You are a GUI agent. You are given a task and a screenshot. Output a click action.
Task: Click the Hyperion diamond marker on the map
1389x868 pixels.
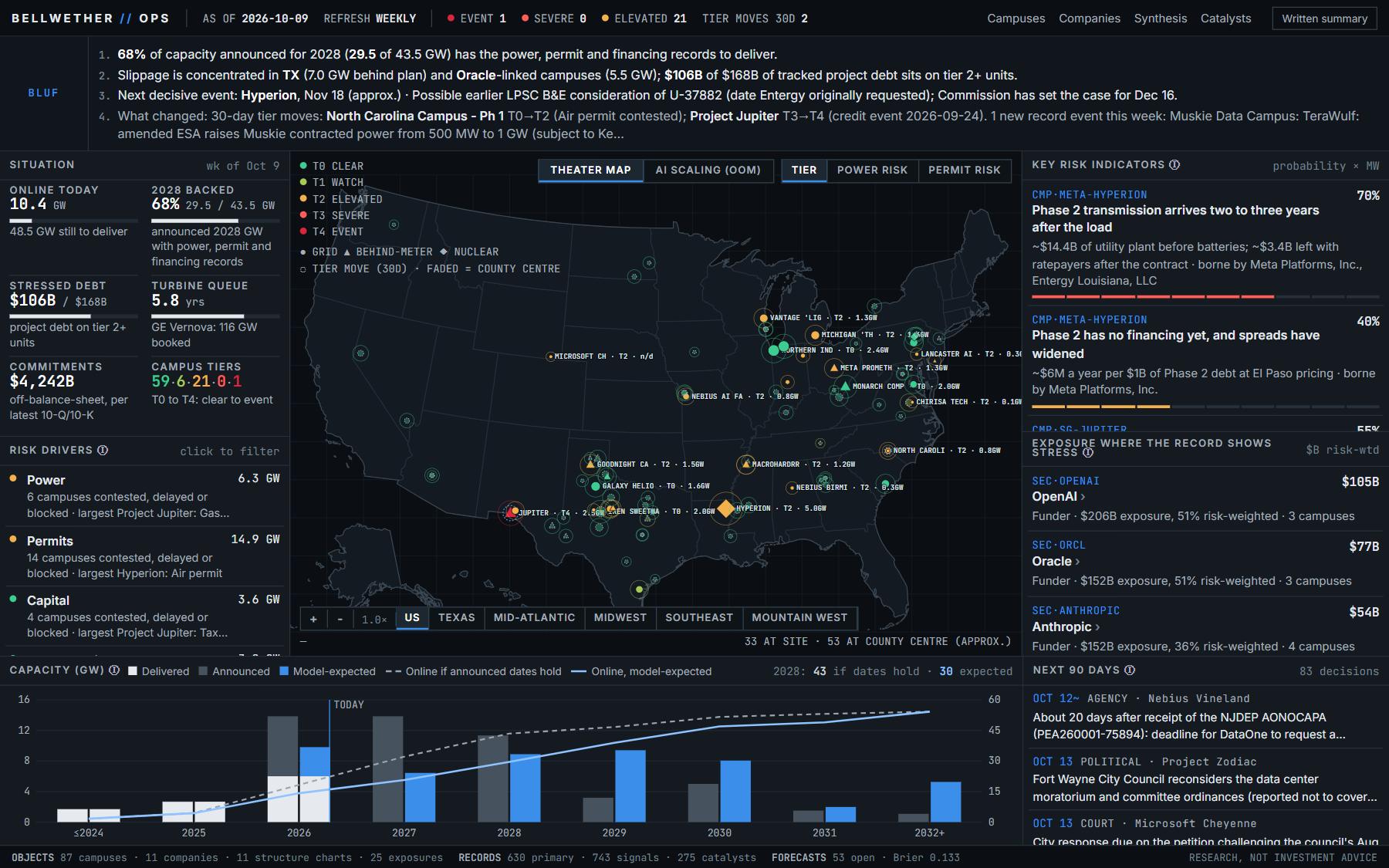pyautogui.click(x=725, y=508)
